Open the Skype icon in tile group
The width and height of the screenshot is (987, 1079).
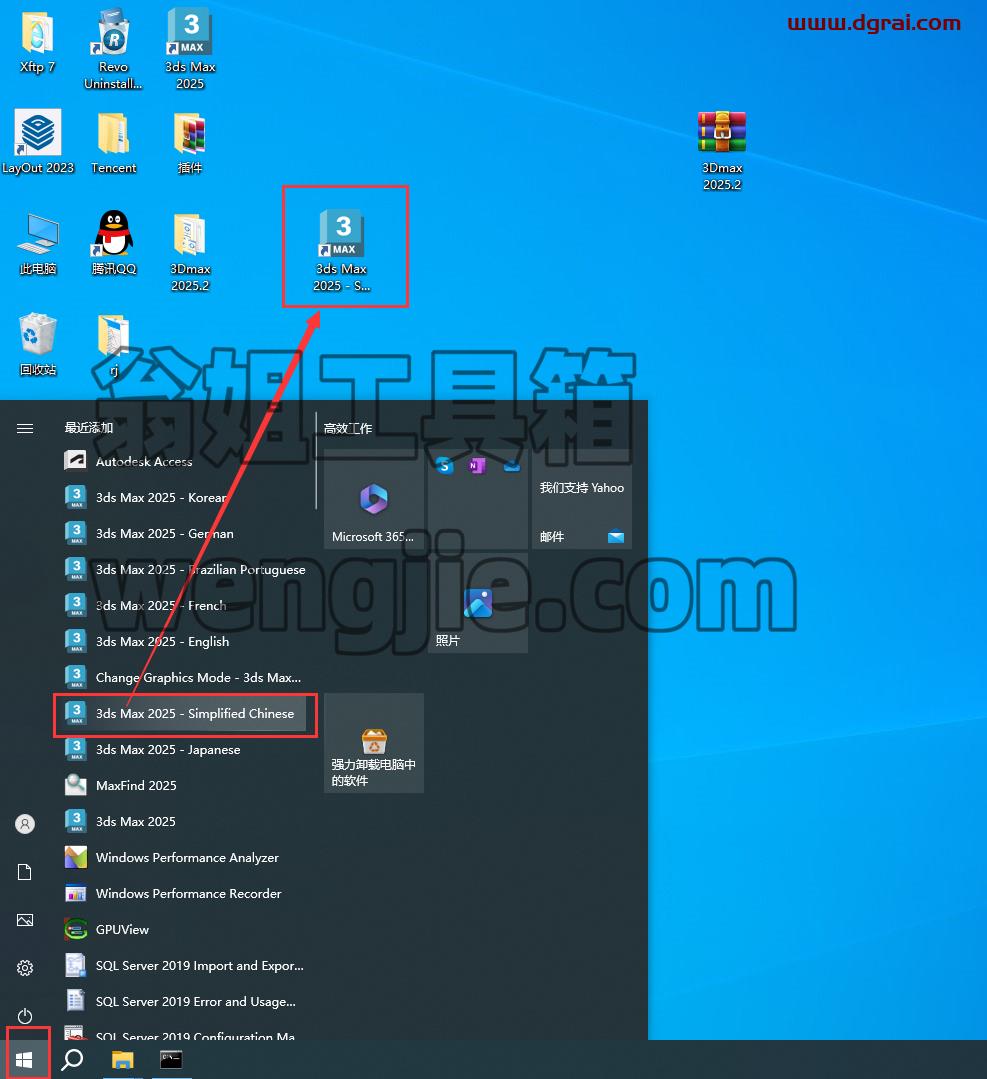(x=445, y=466)
